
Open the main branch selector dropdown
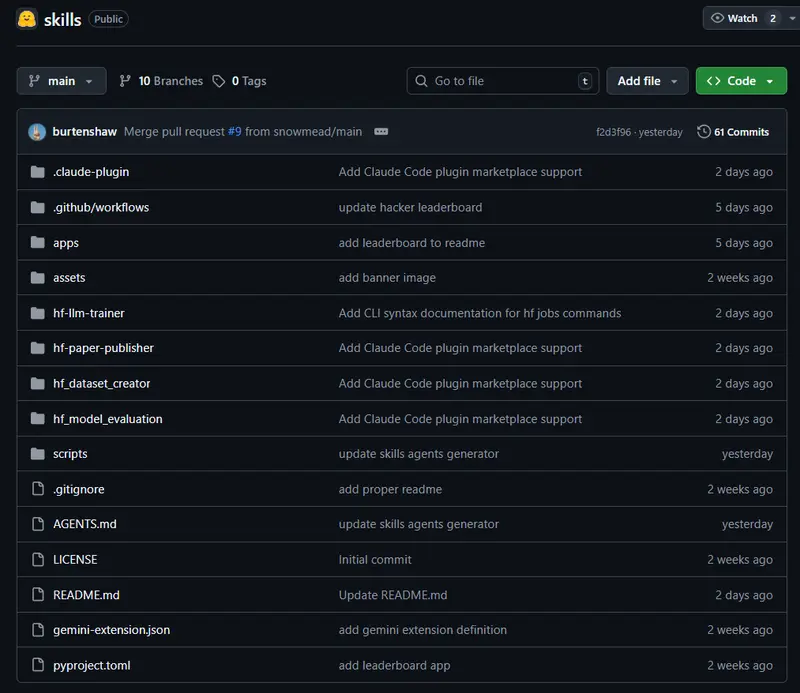click(61, 81)
